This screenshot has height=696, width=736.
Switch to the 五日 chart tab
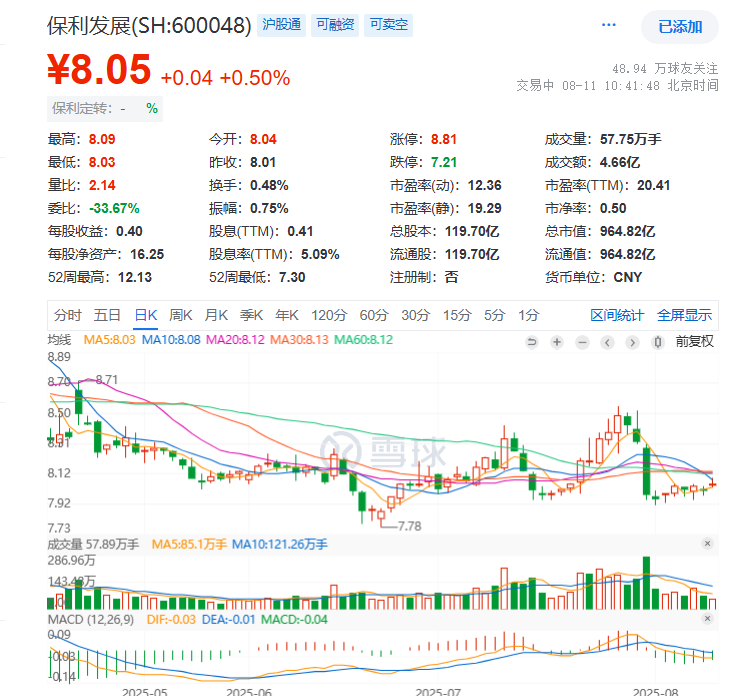(107, 315)
